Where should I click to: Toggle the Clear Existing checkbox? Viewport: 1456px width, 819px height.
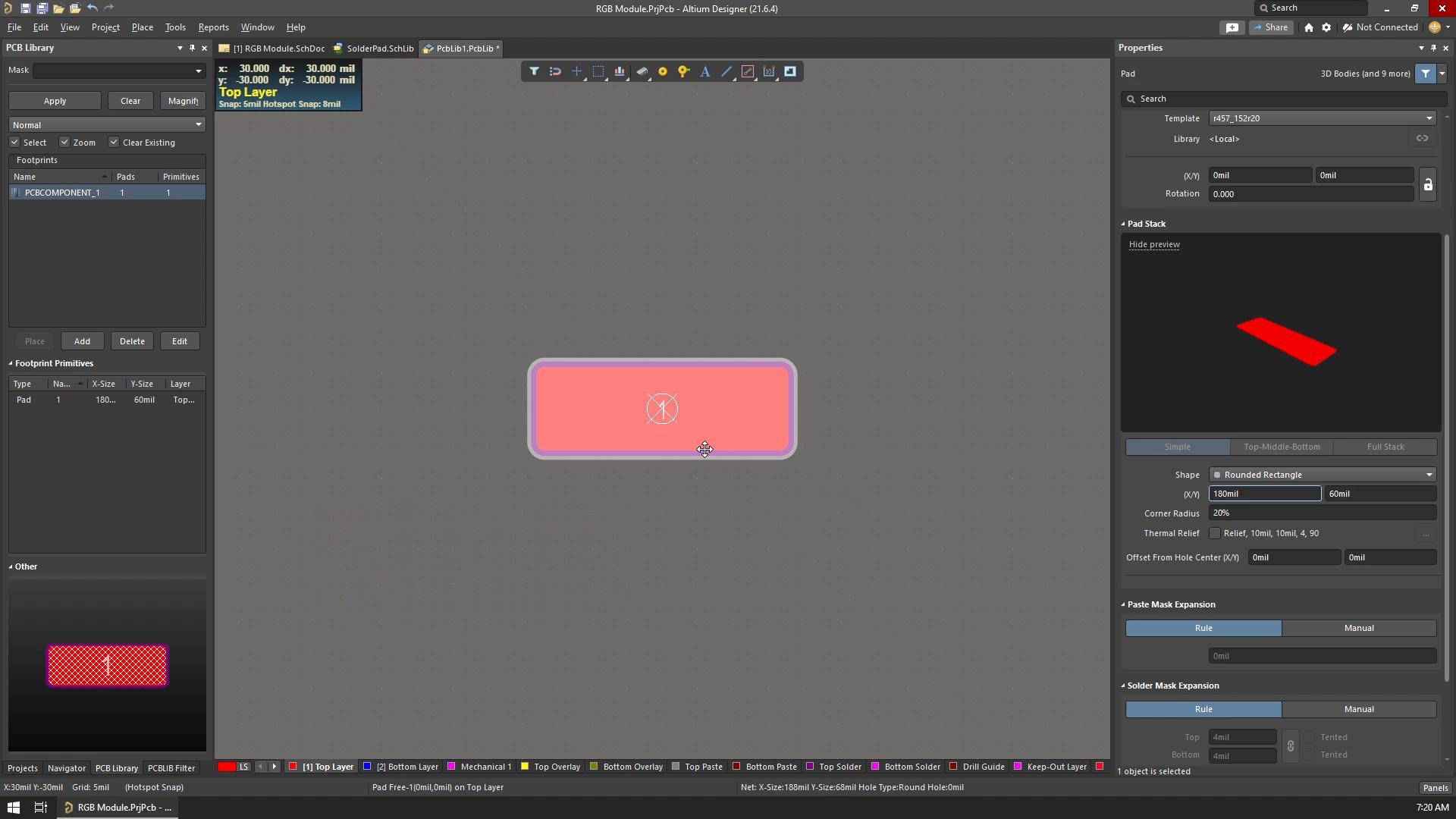click(114, 142)
